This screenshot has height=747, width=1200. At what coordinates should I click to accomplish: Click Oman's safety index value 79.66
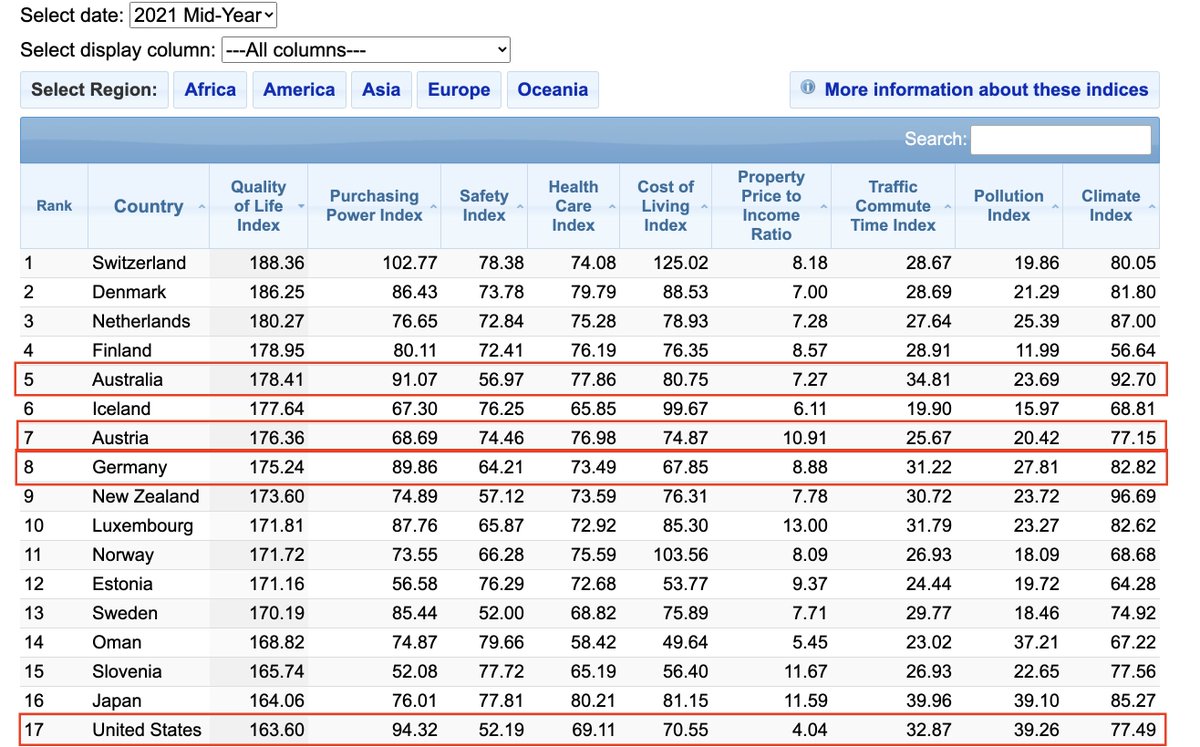501,642
